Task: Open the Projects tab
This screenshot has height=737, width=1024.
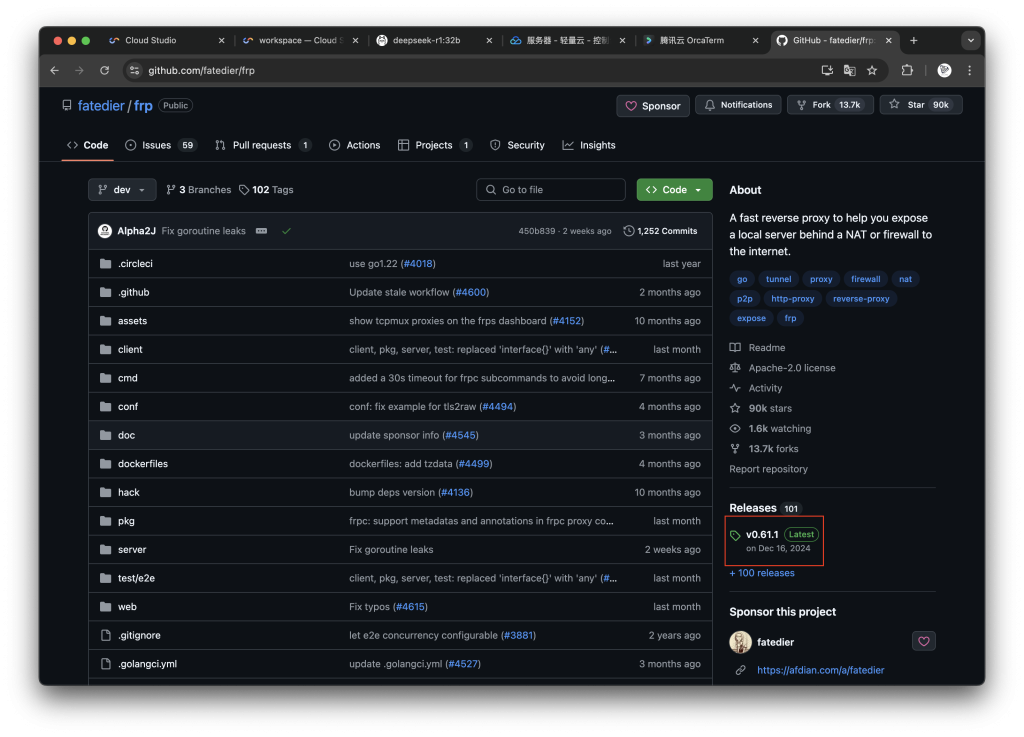Action: point(434,146)
